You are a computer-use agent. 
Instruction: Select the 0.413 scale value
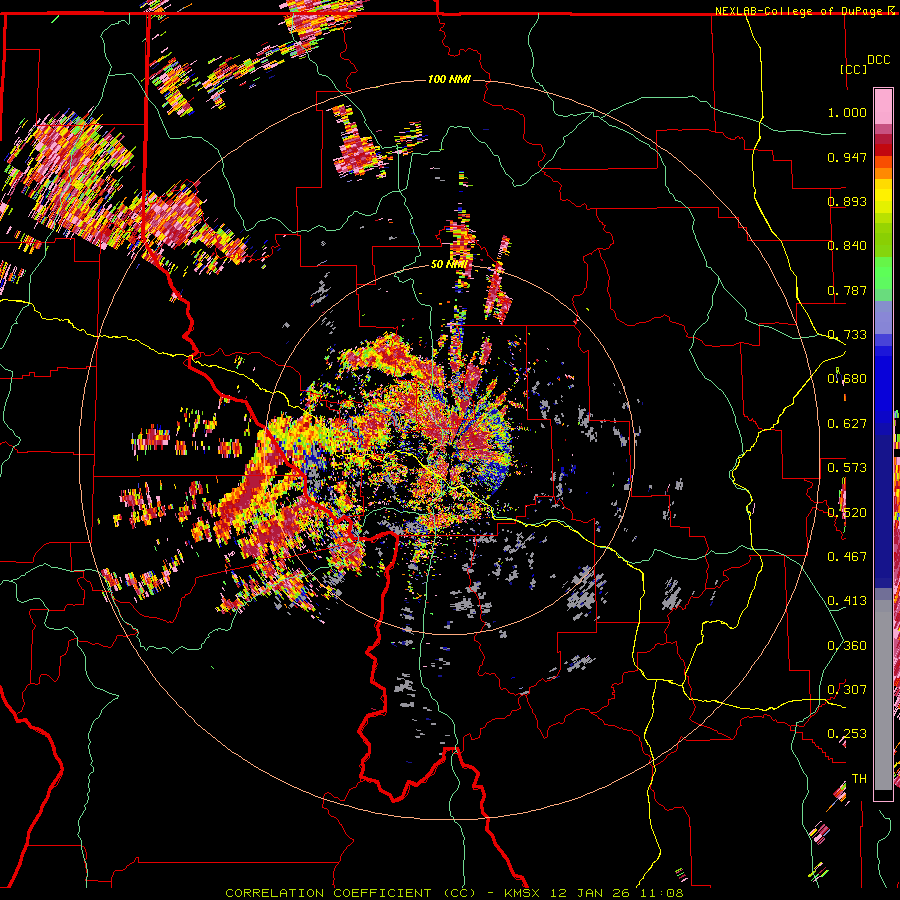point(847,601)
